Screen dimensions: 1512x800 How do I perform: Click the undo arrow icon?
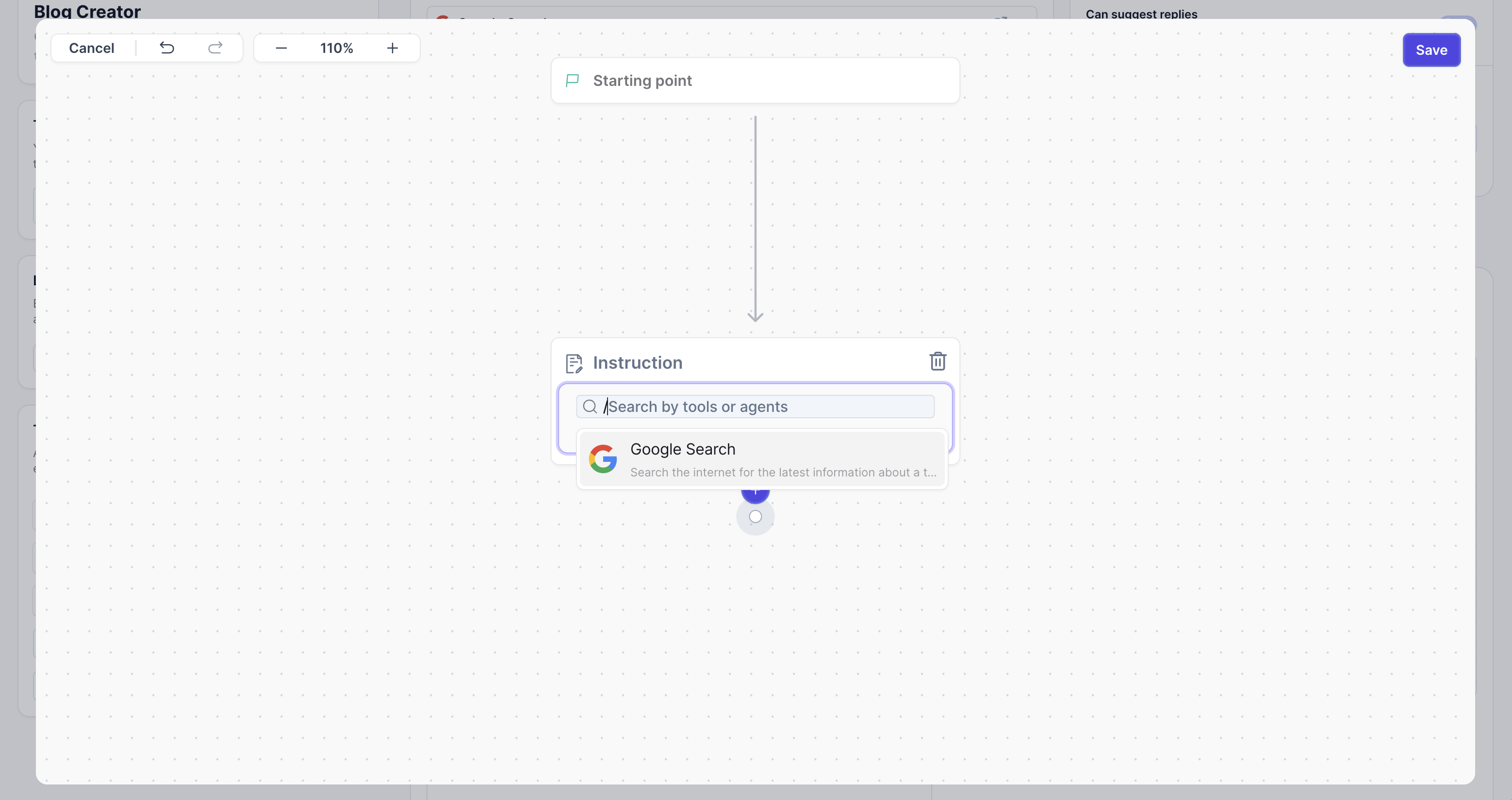click(167, 48)
